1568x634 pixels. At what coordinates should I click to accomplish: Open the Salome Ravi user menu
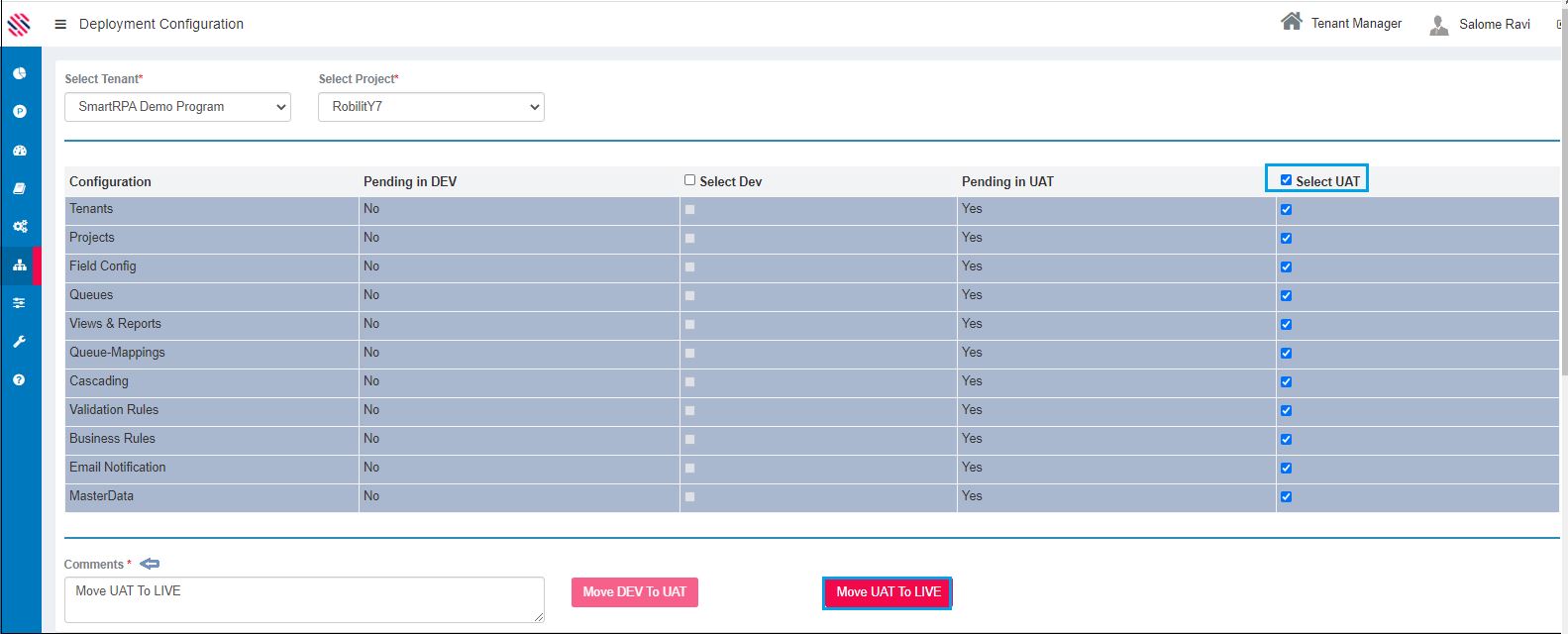click(1481, 25)
